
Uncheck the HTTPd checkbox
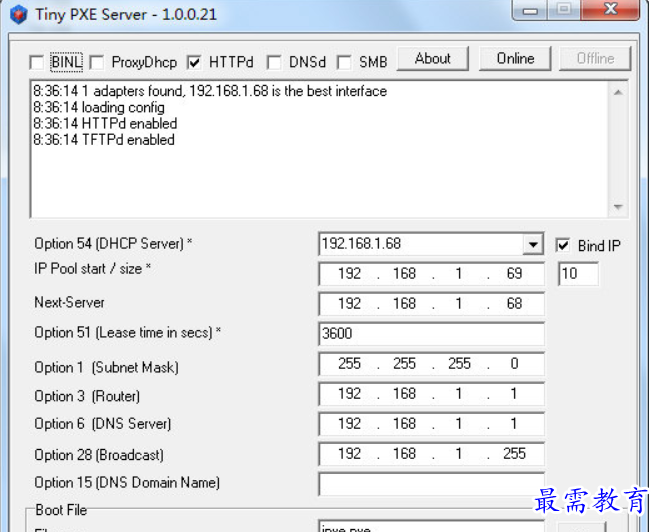pos(194,63)
